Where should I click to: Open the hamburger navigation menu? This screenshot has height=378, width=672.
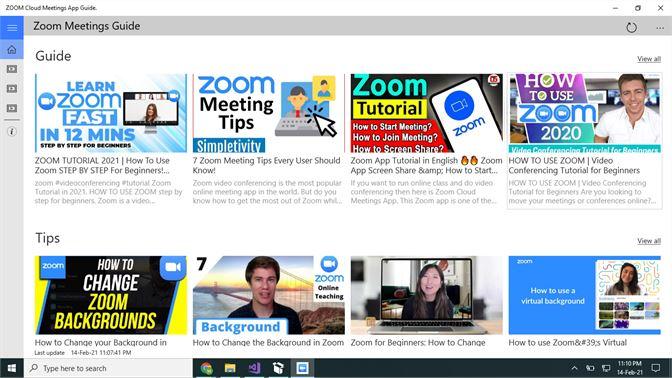pos(12,28)
